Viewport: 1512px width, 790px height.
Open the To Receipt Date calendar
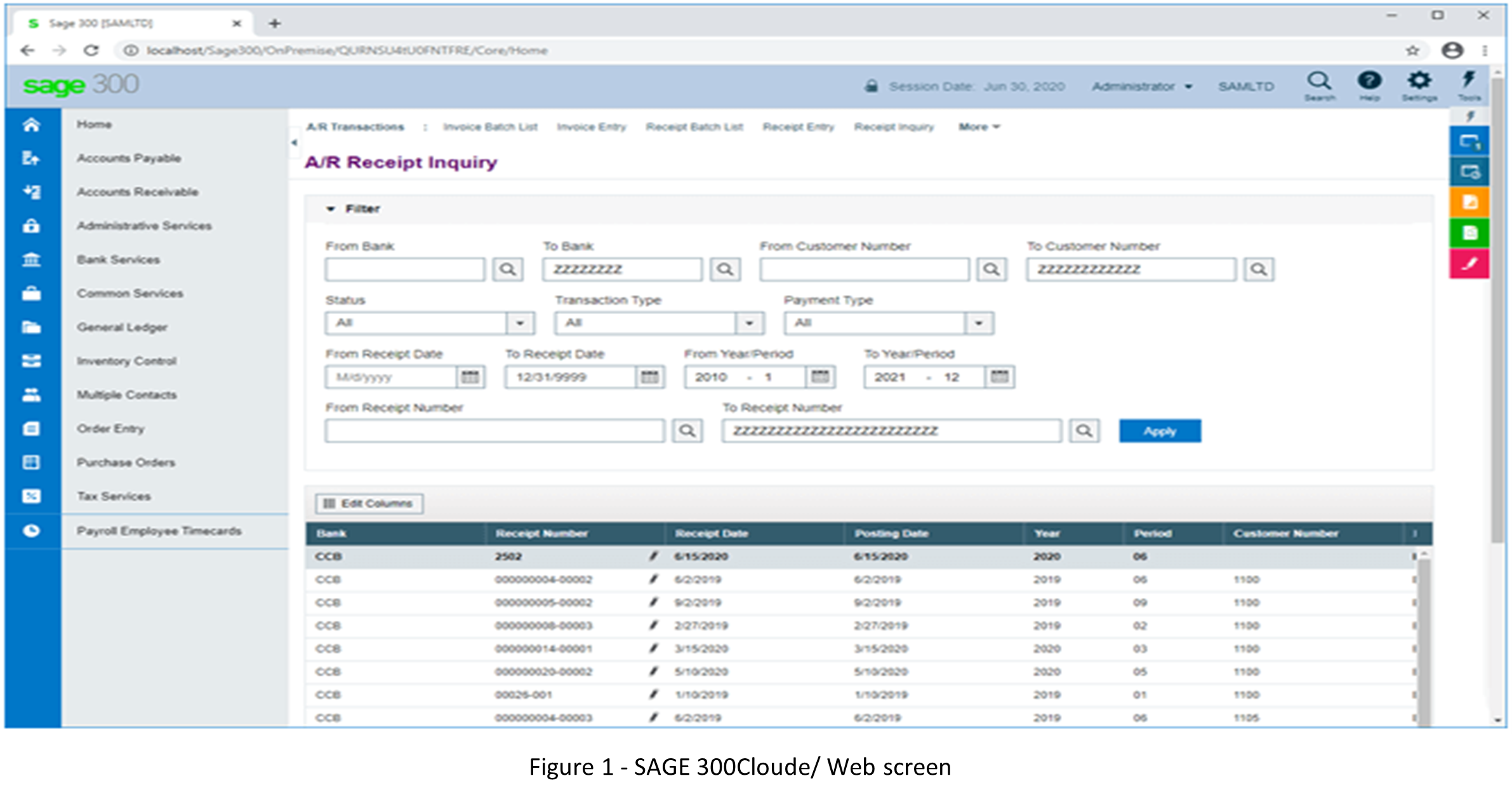650,377
